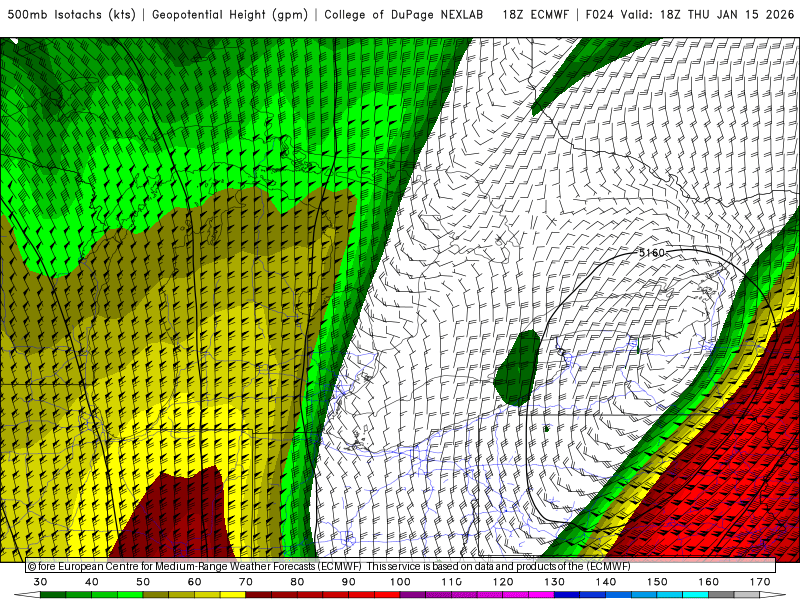800x600 pixels.
Task: Click the 5160 height contour label
Action: 652,253
